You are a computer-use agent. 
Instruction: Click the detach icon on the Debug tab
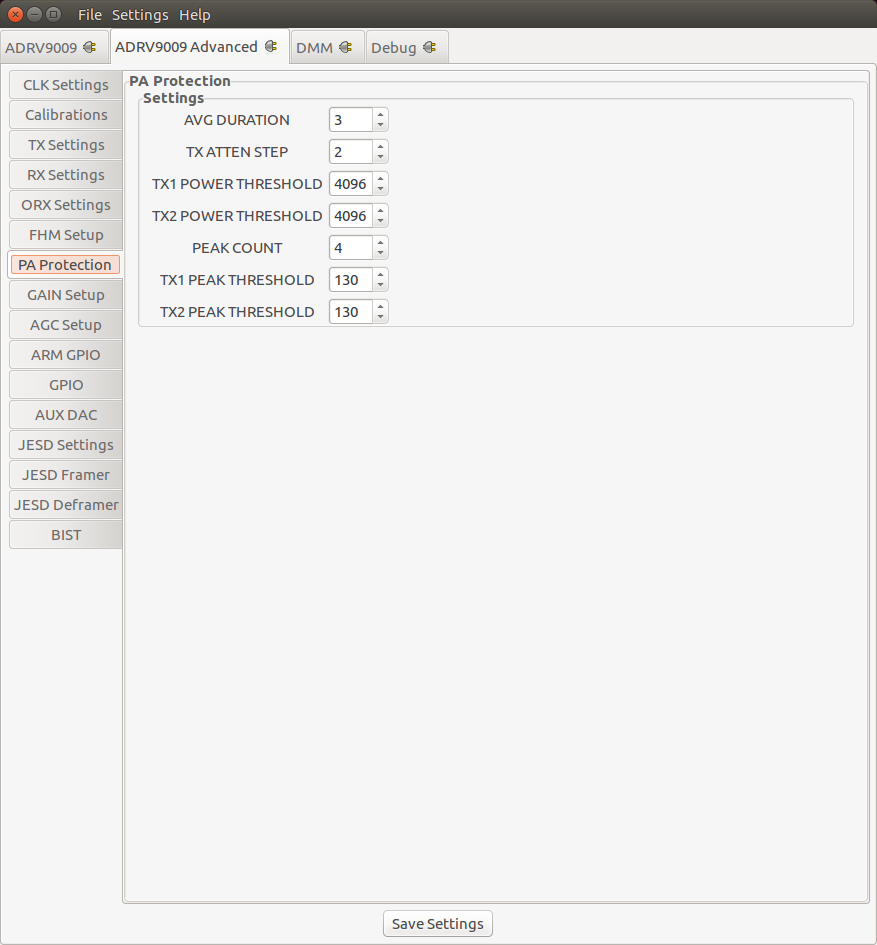428,46
